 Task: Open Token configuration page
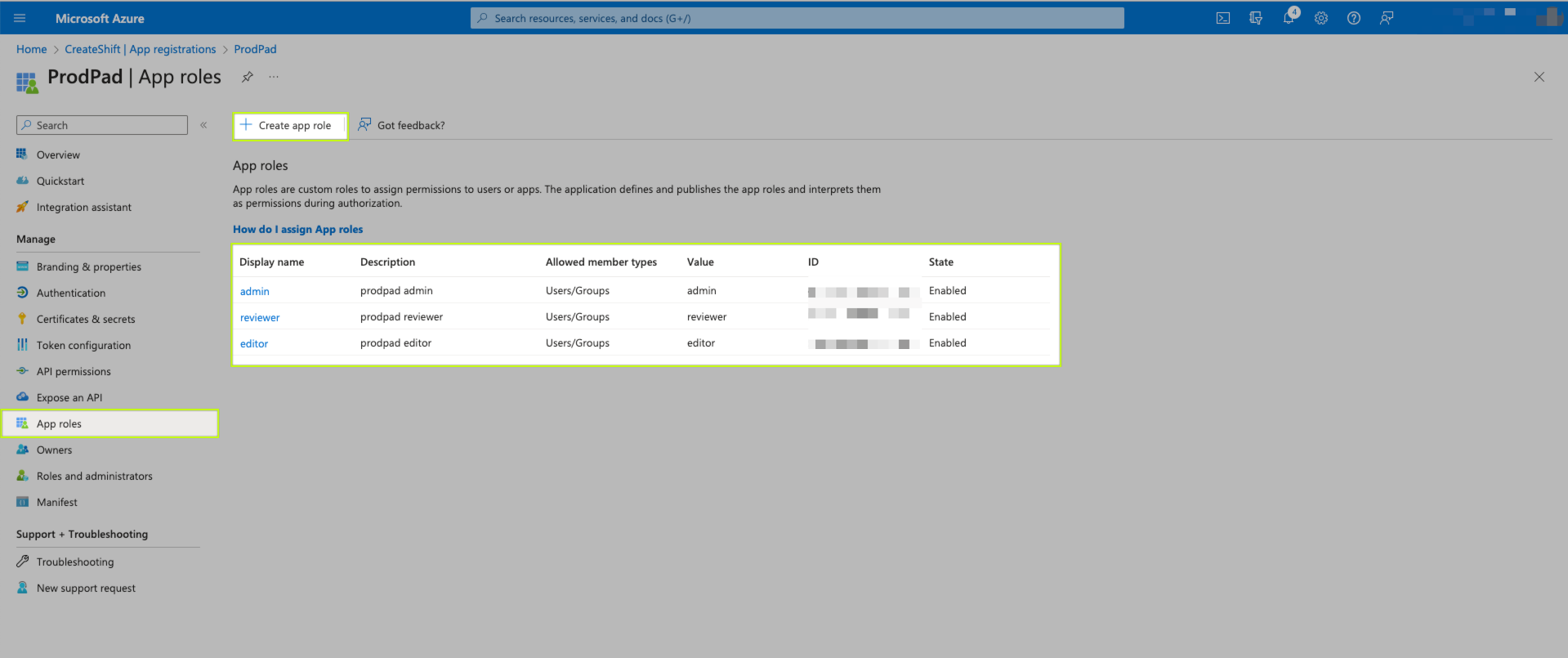[83, 345]
